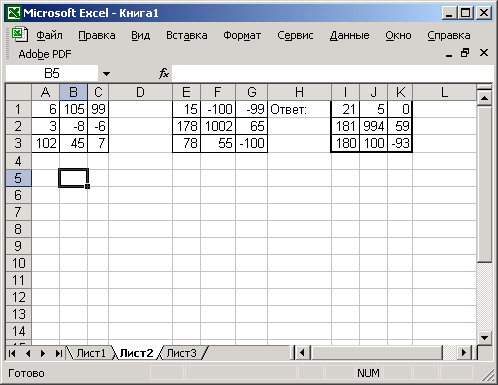This screenshot has height=385, width=498.
Task: Click the Name Box showing B5
Action: point(52,73)
